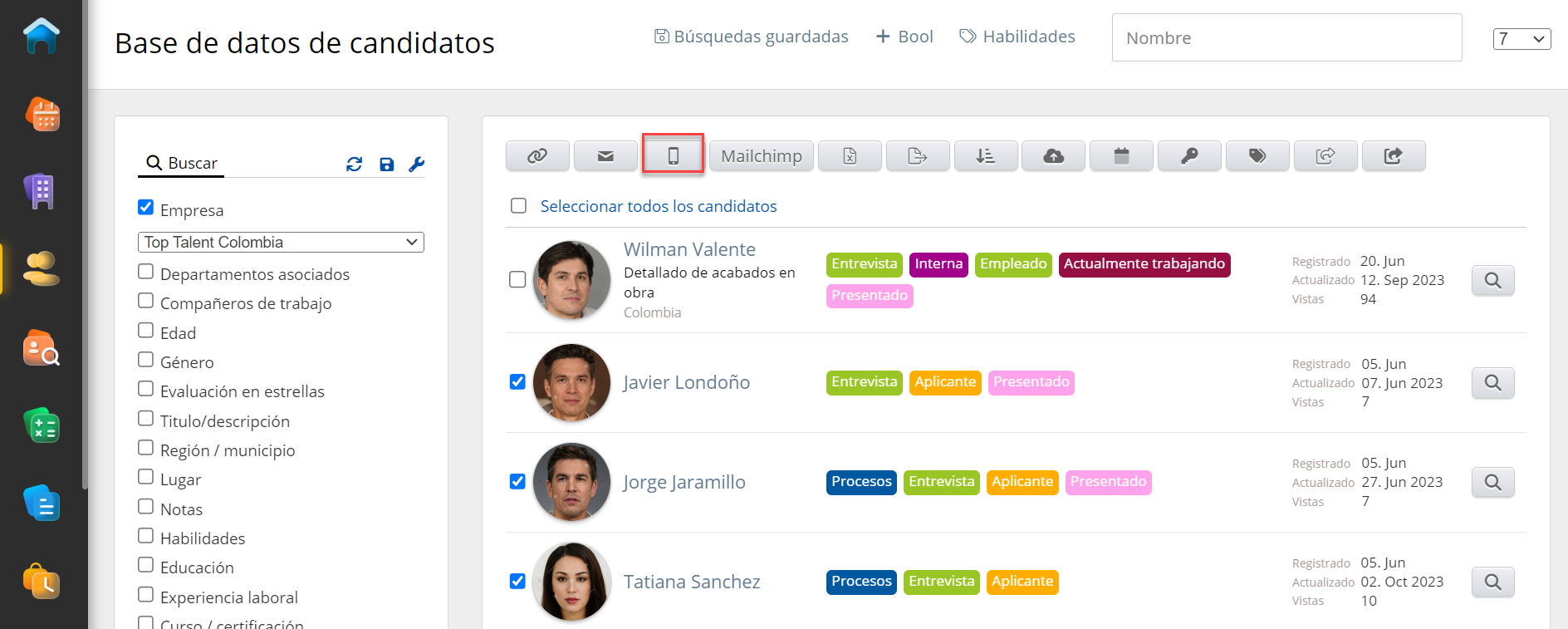1568x629 pixels.
Task: Open Tatiana Sanchez's profile link
Action: [x=692, y=582]
